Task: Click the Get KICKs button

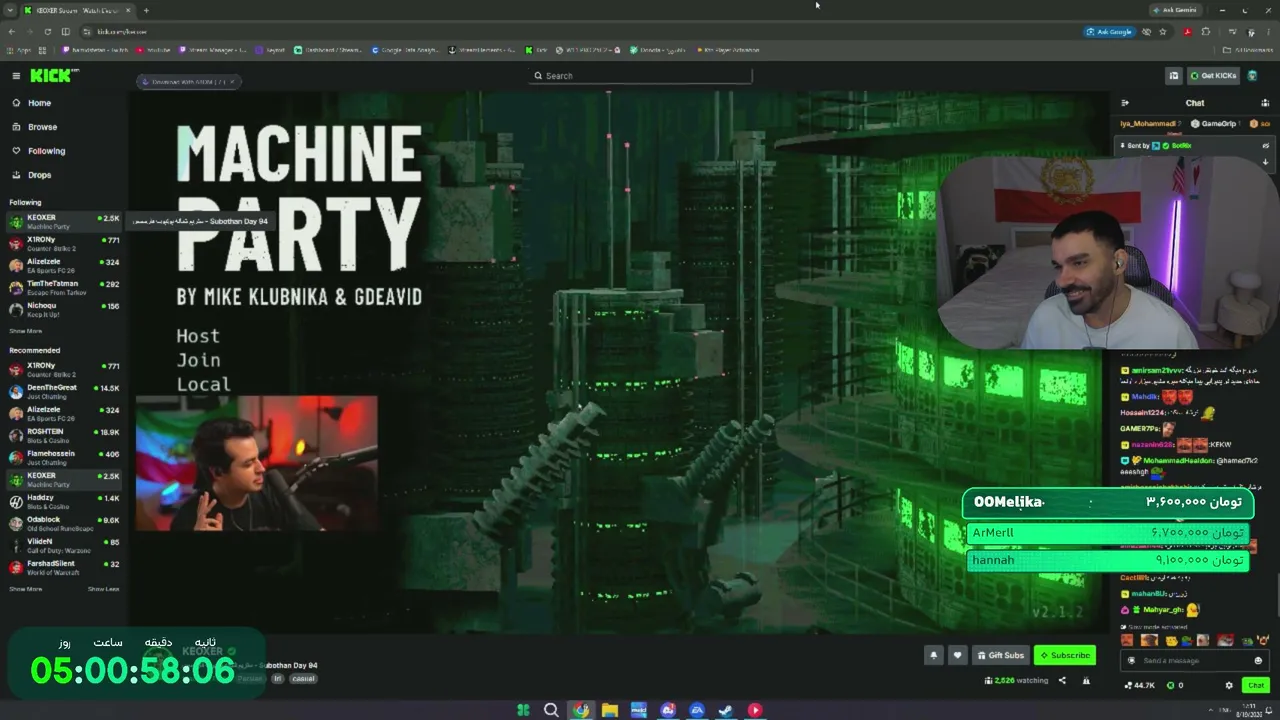Action: (x=1213, y=76)
